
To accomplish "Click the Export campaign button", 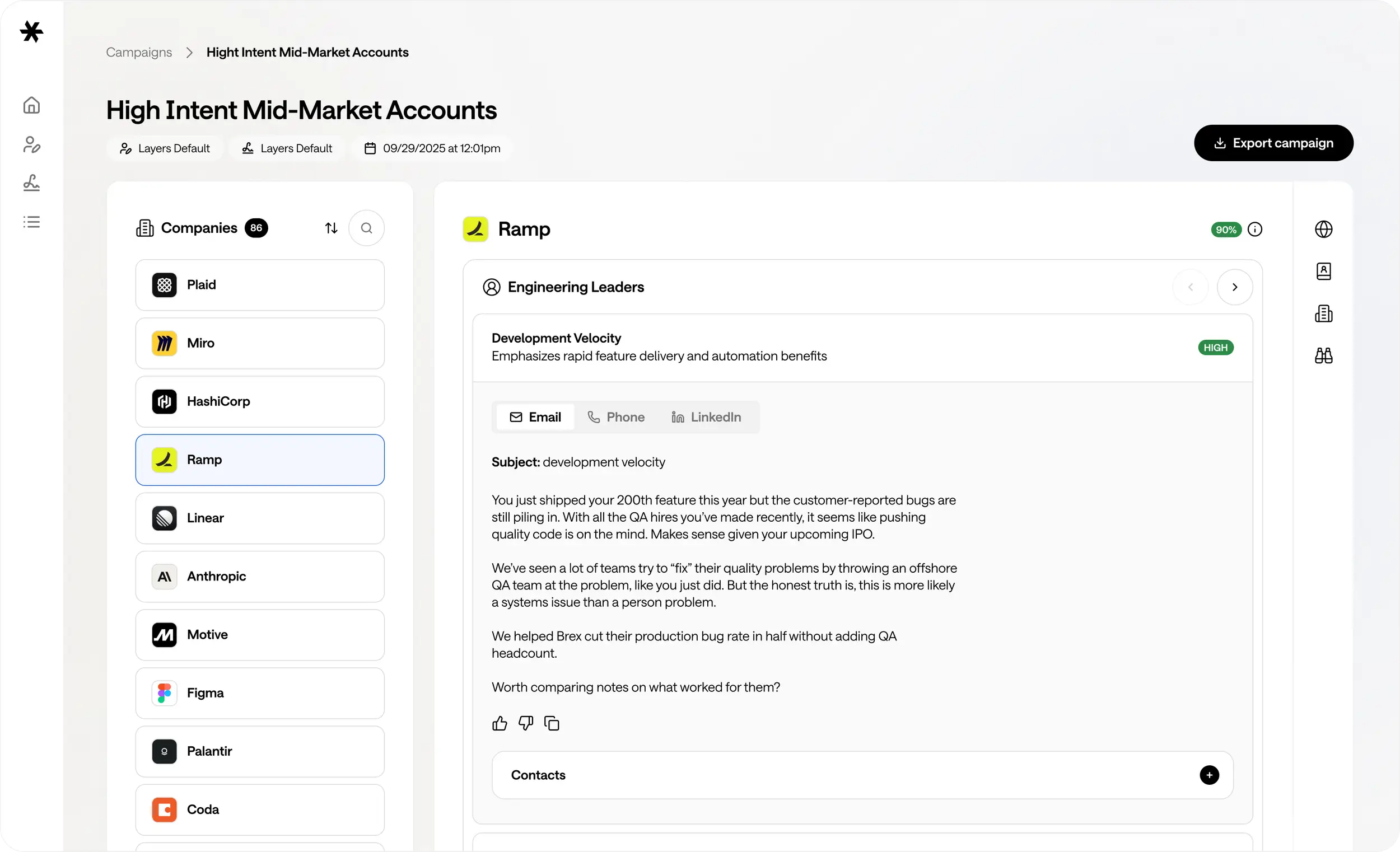I will point(1273,143).
